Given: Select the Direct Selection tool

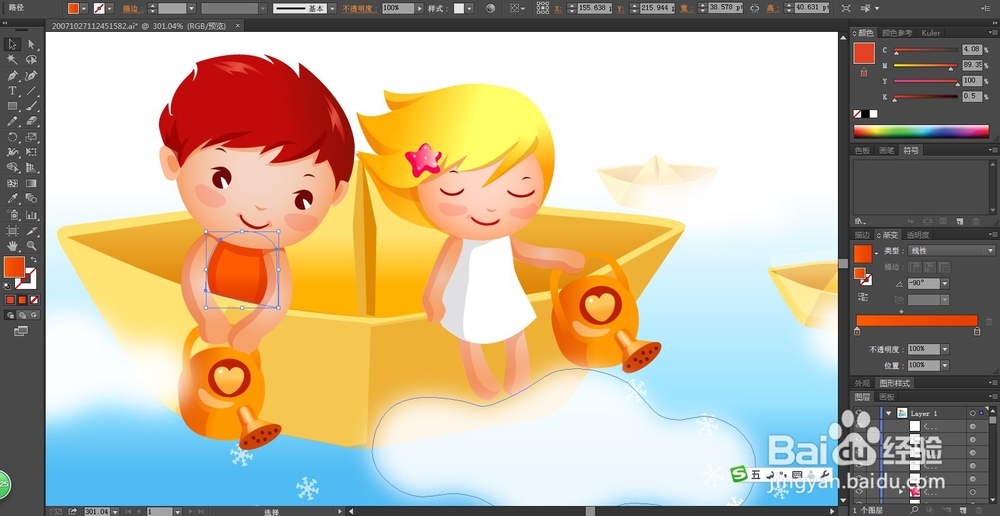Looking at the screenshot, I should pyautogui.click(x=31, y=44).
